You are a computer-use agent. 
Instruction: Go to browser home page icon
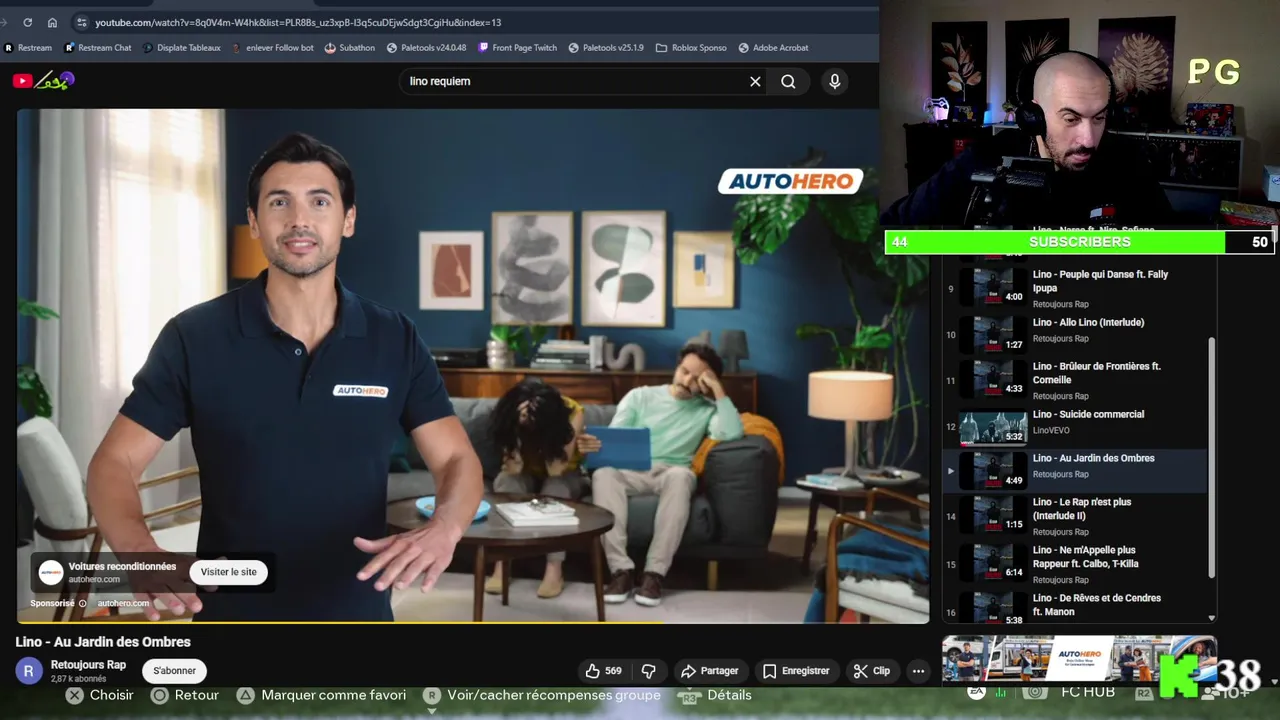point(52,22)
